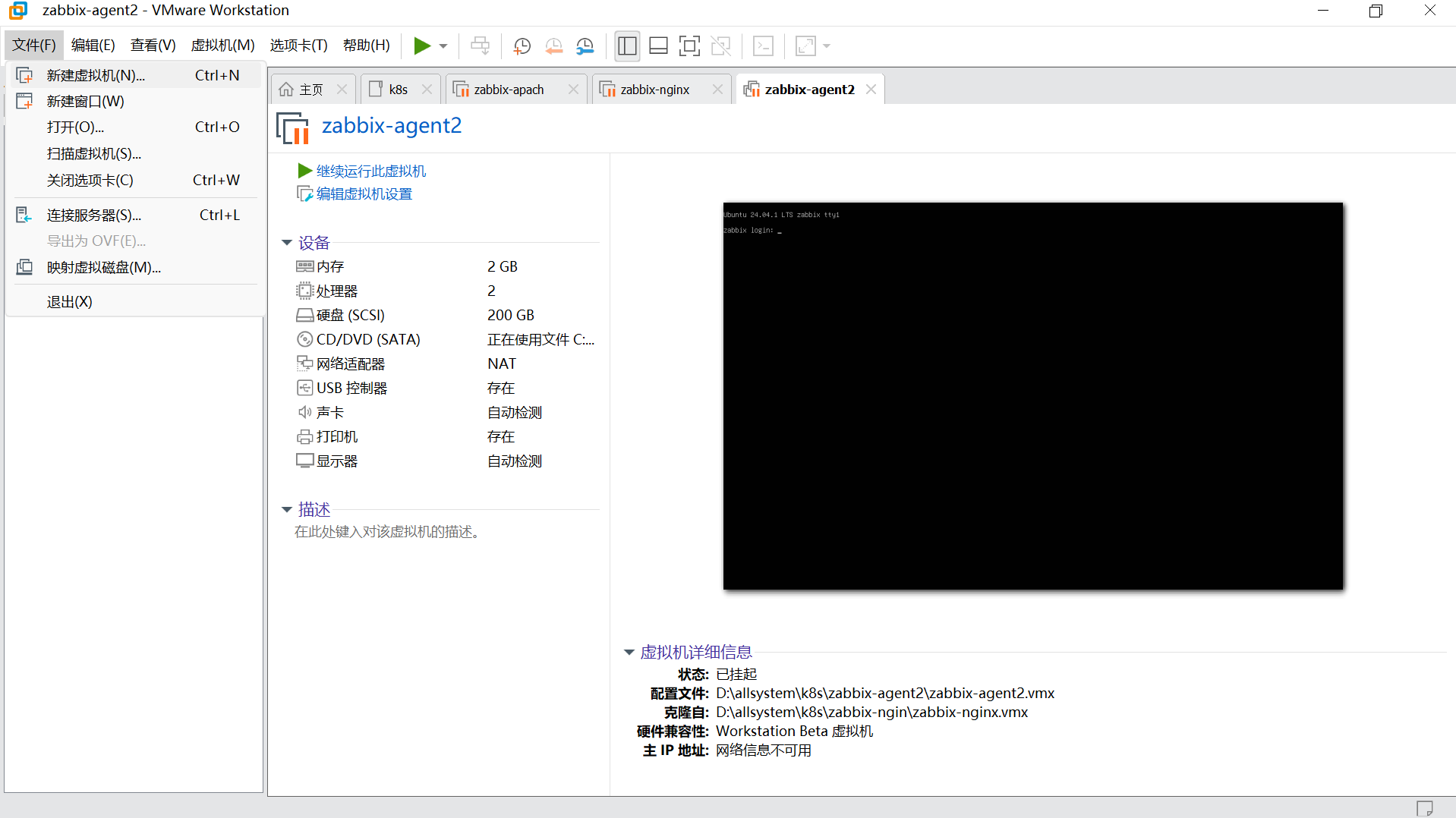The width and height of the screenshot is (1456, 818).
Task: Click the 200 GB disk size value
Action: [x=511, y=315]
